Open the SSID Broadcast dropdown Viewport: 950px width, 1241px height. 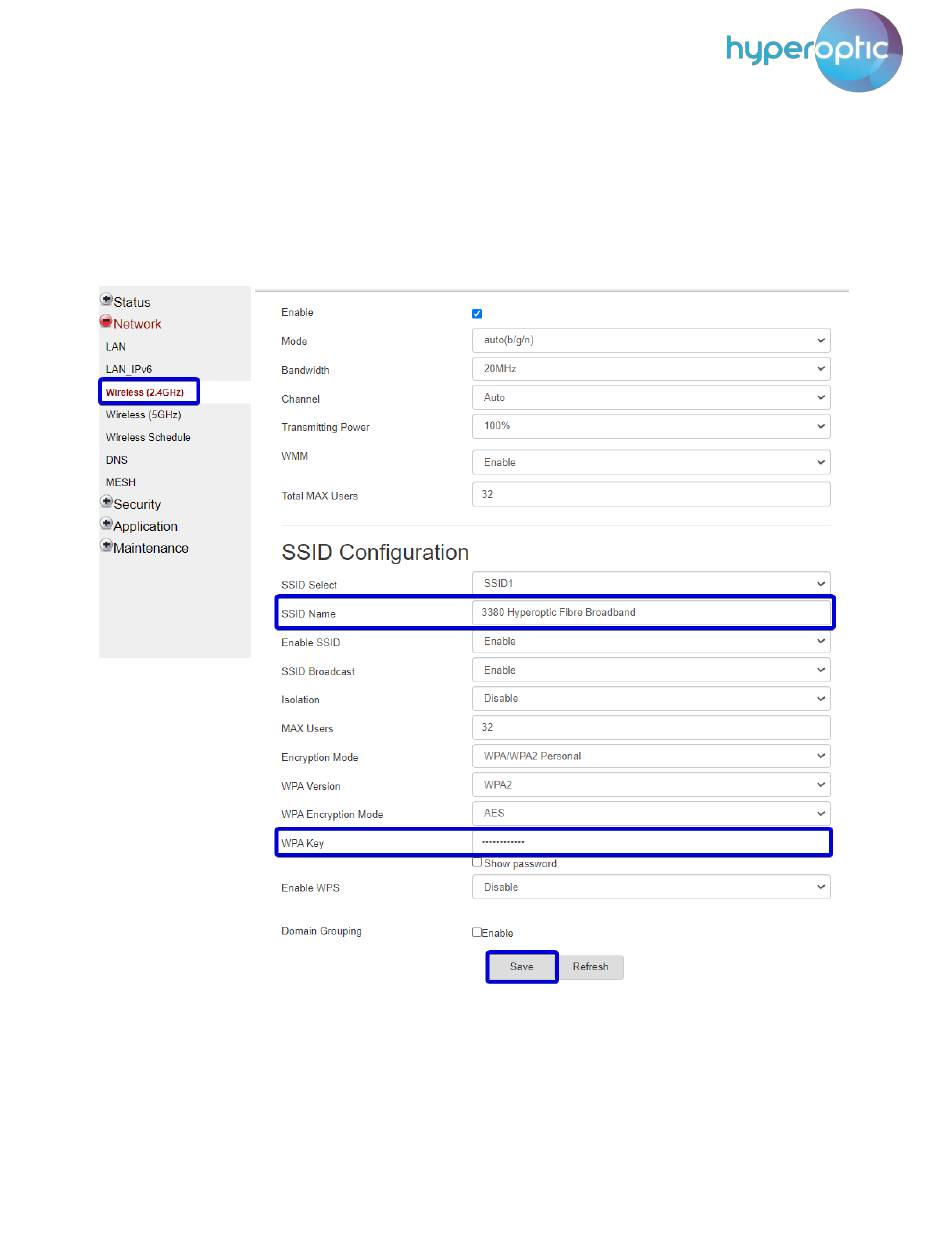pos(651,670)
